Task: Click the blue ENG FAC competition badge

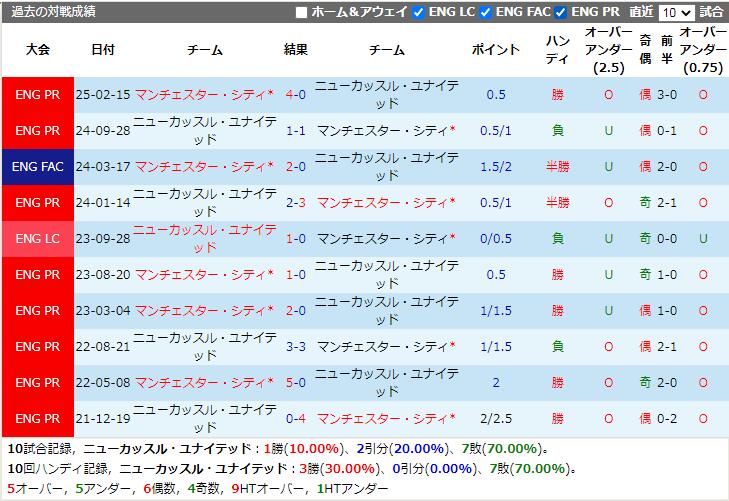Action: pyautogui.click(x=38, y=167)
